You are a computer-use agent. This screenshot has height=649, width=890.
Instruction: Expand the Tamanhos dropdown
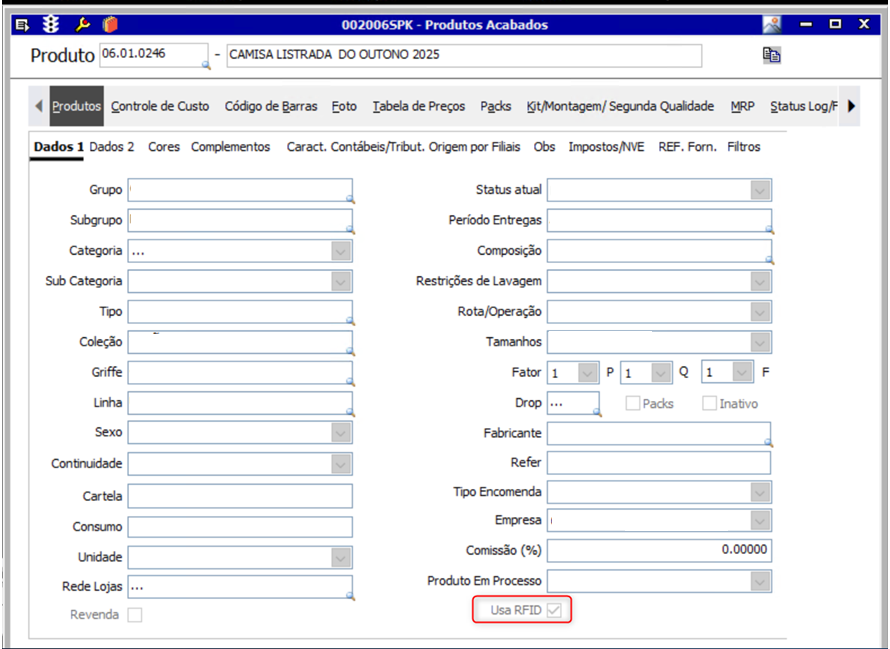coord(760,342)
